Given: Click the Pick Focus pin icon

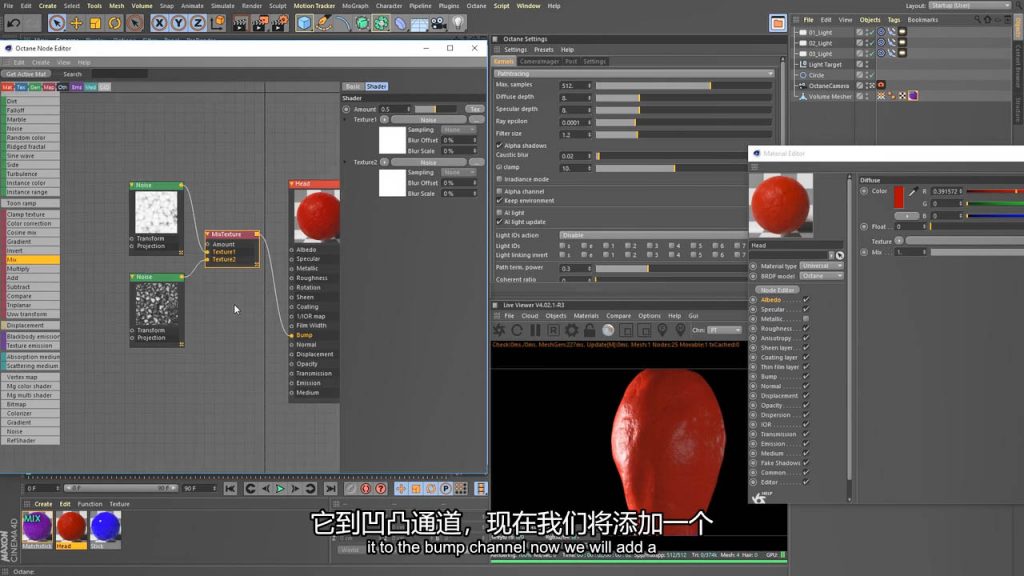Looking at the screenshot, I should tap(662, 330).
